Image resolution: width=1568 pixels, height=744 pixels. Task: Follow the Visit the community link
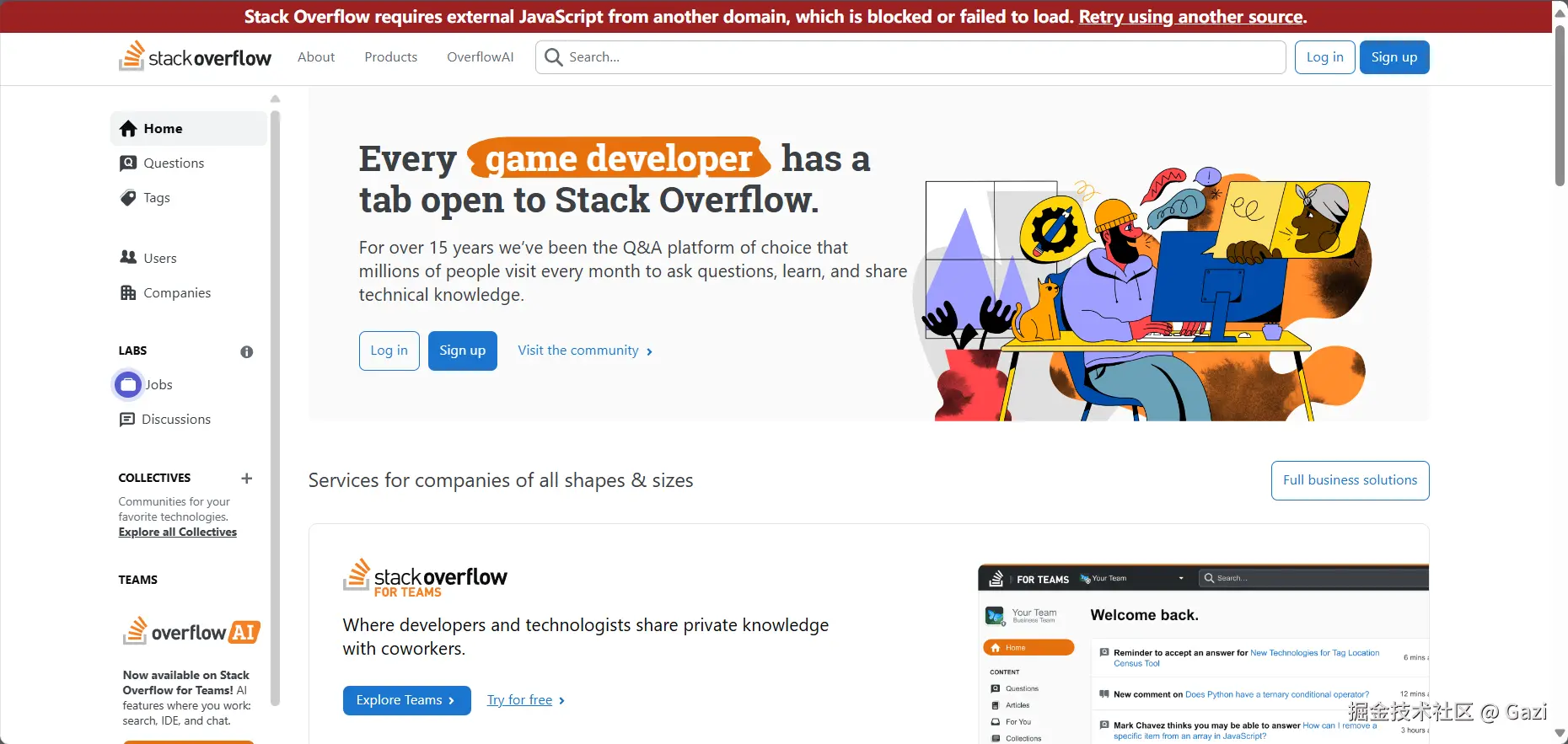click(x=585, y=351)
